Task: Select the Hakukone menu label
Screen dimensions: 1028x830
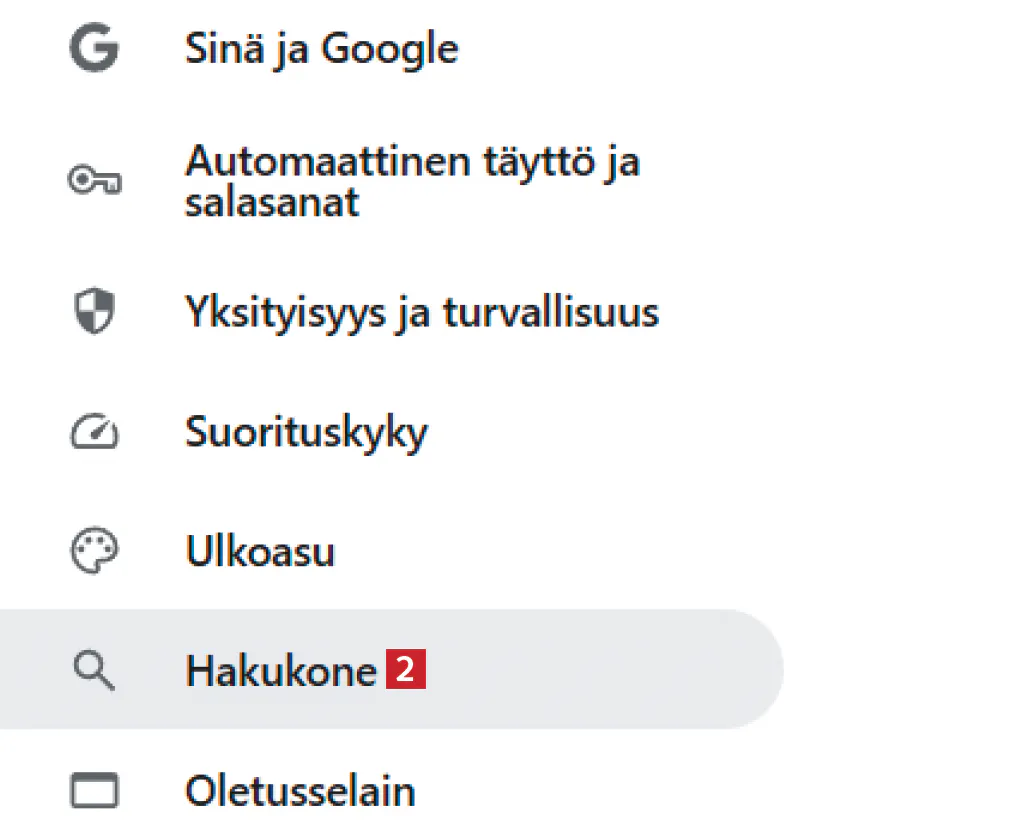Action: pyautogui.click(x=280, y=672)
